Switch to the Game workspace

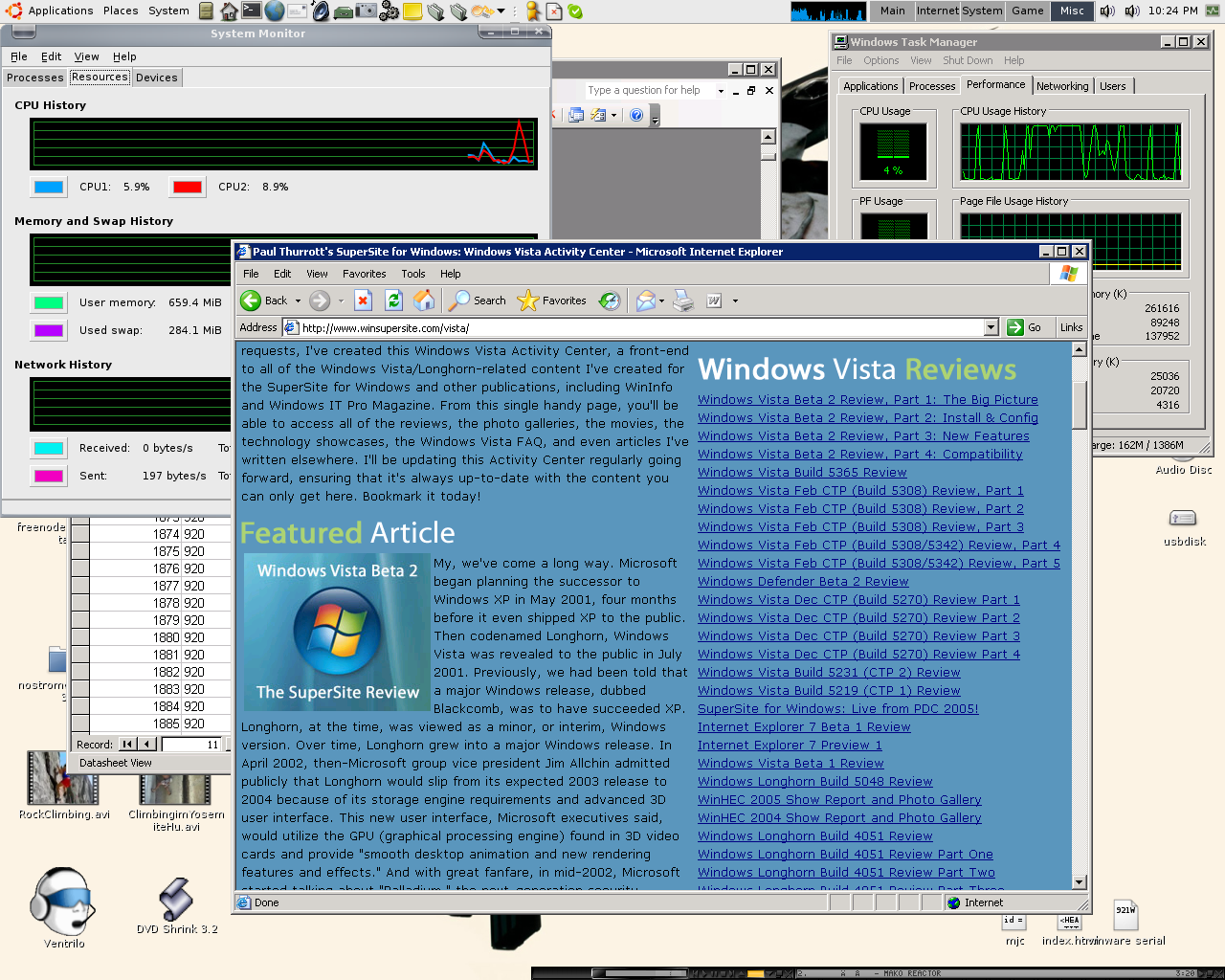coord(1028,11)
